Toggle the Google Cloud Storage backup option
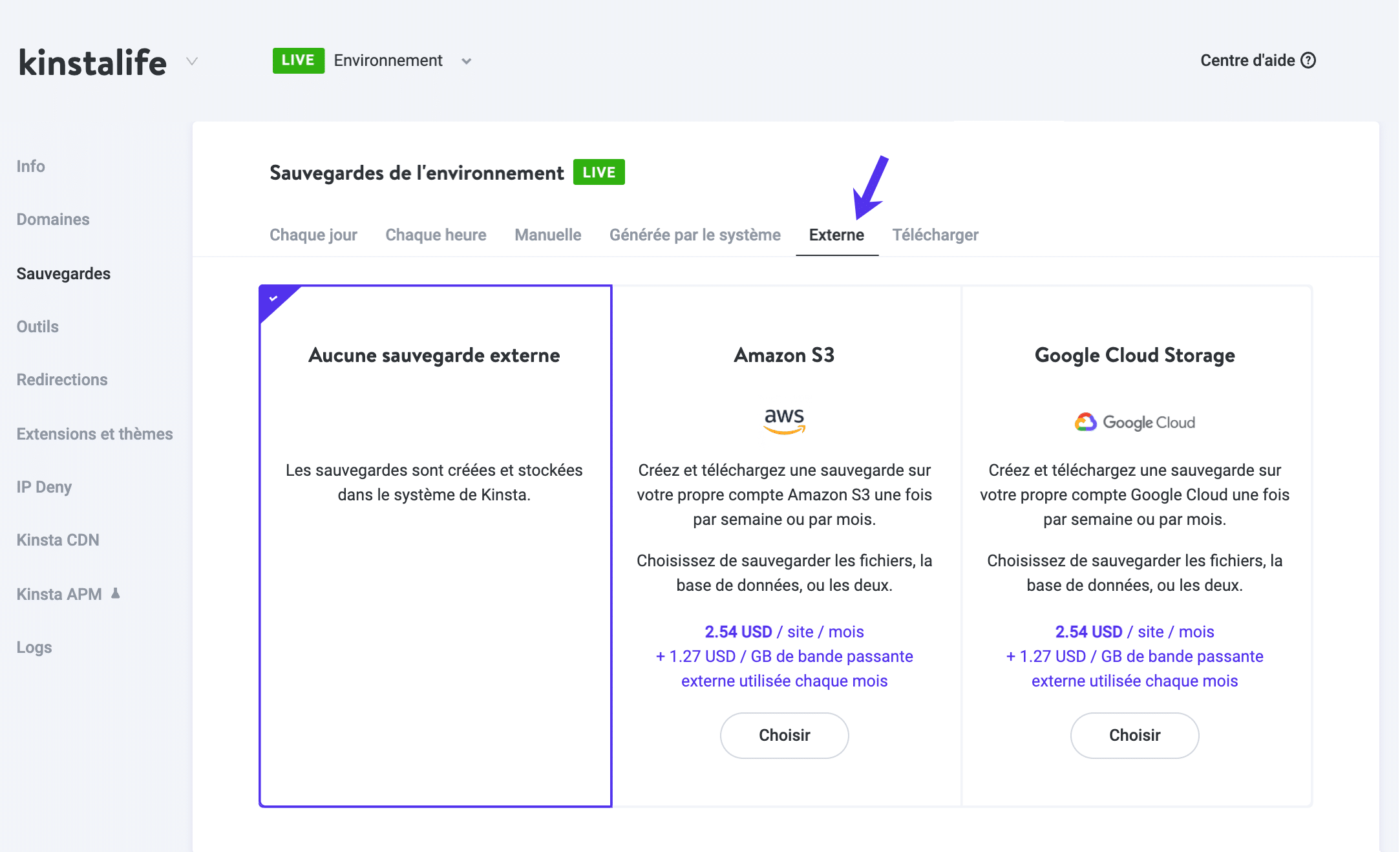 pos(1135,735)
